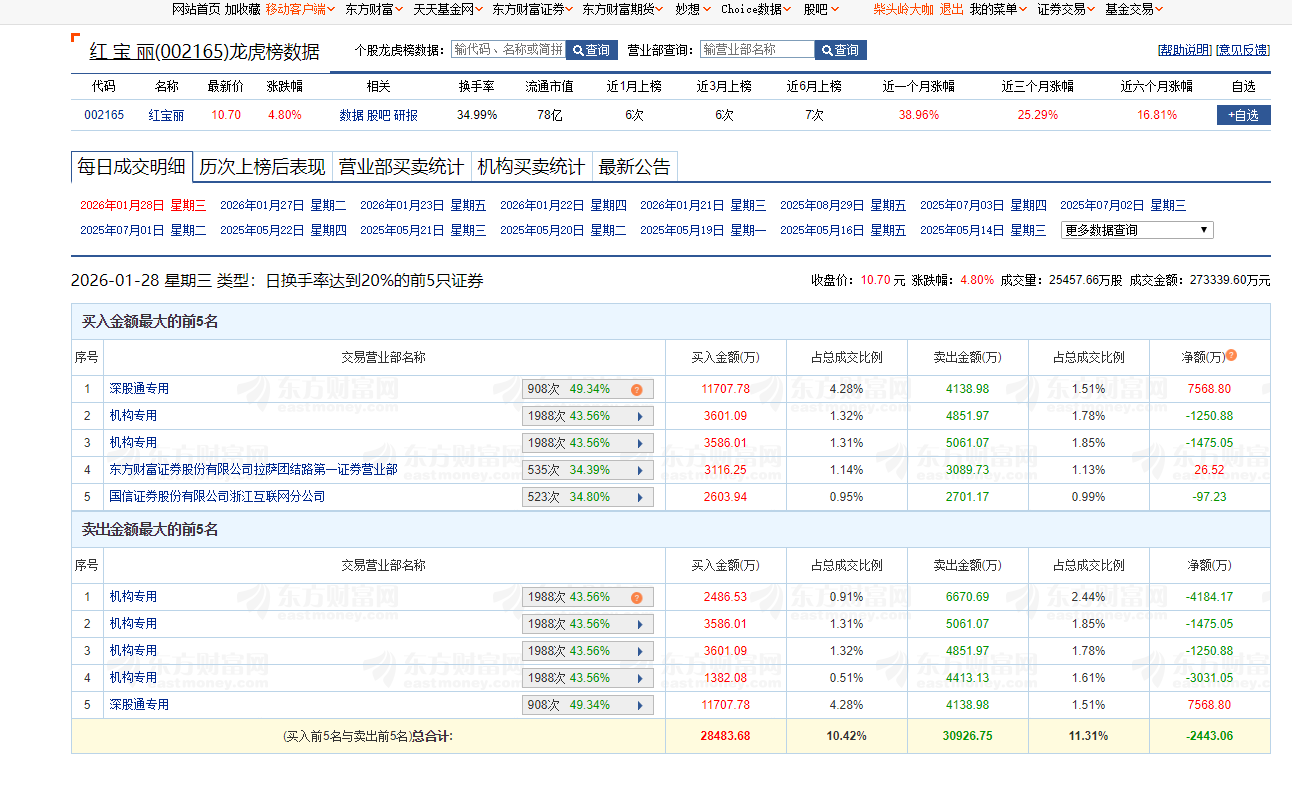Expand the 妙想 top menu

click(693, 9)
